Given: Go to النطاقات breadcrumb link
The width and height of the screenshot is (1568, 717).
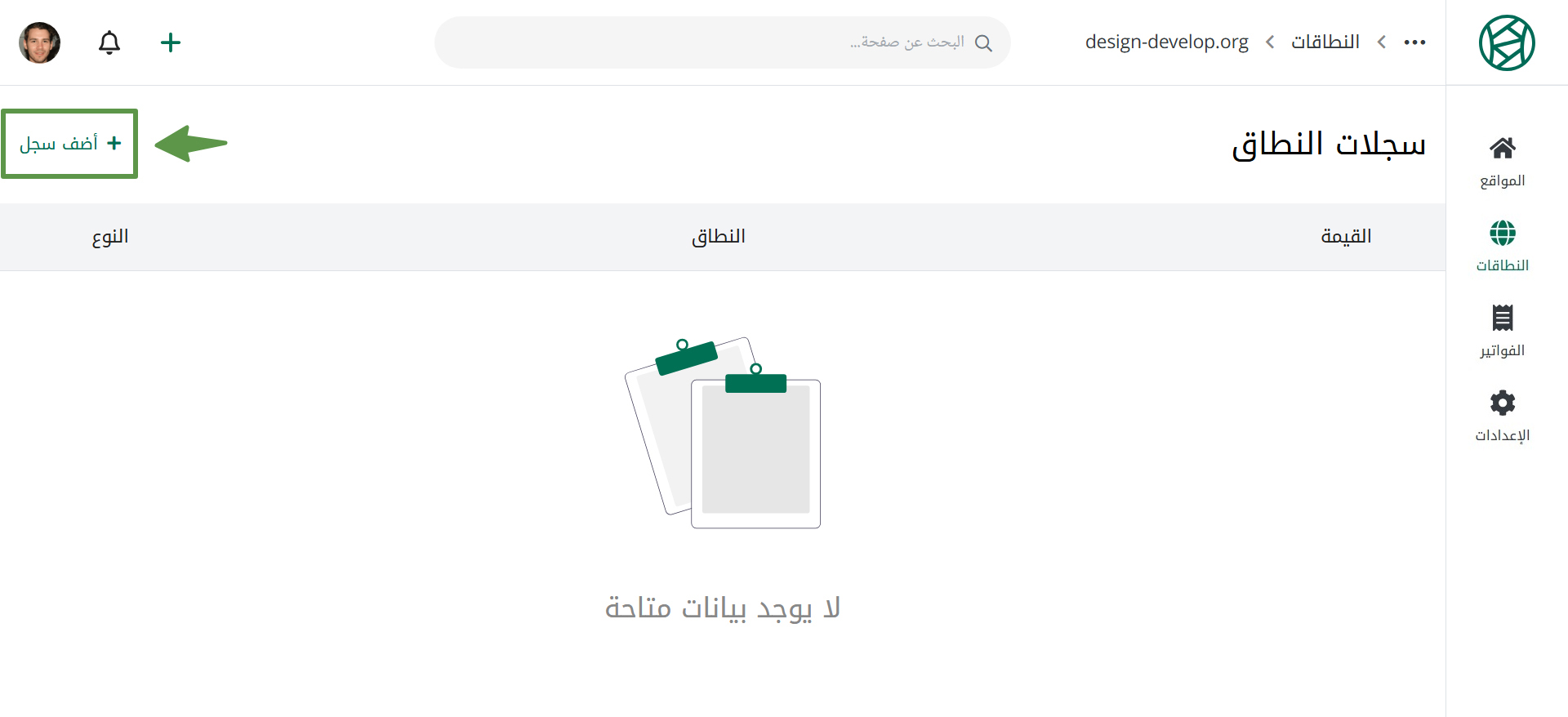Looking at the screenshot, I should click(x=1325, y=42).
